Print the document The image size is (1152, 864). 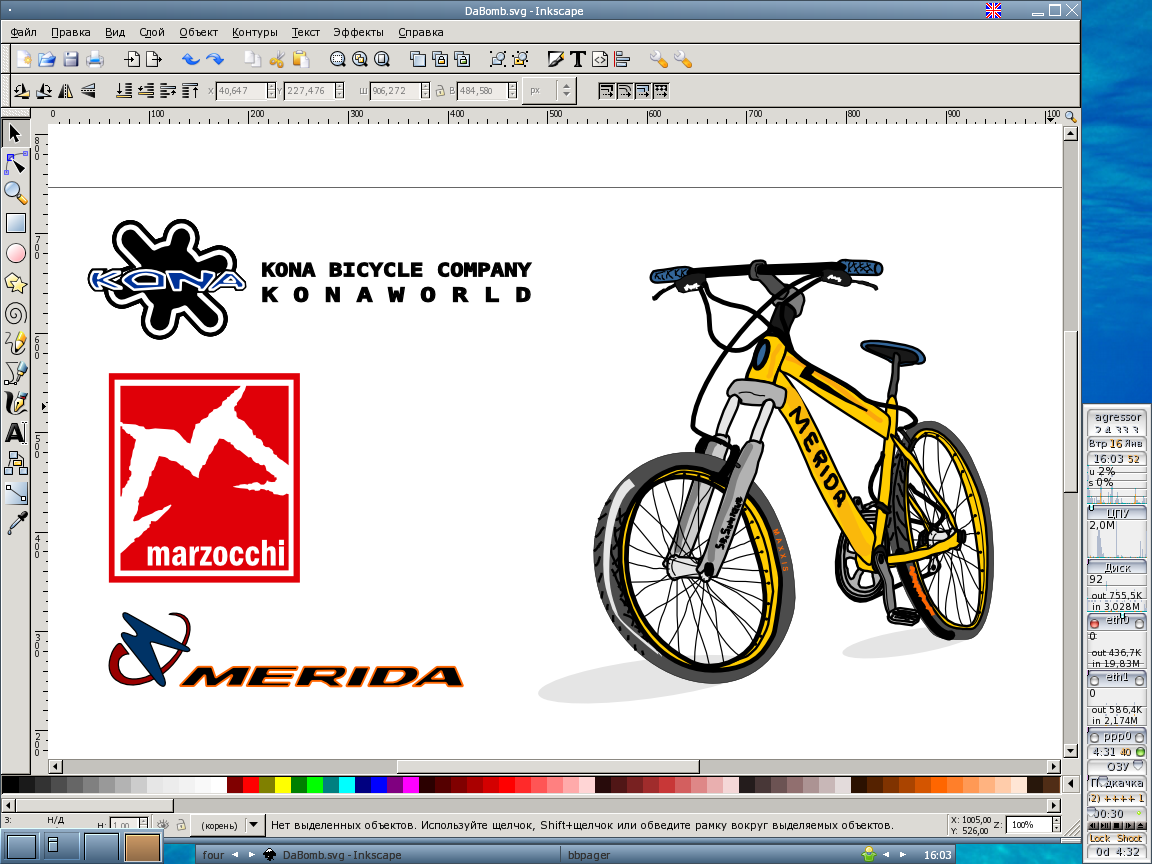[x=94, y=60]
